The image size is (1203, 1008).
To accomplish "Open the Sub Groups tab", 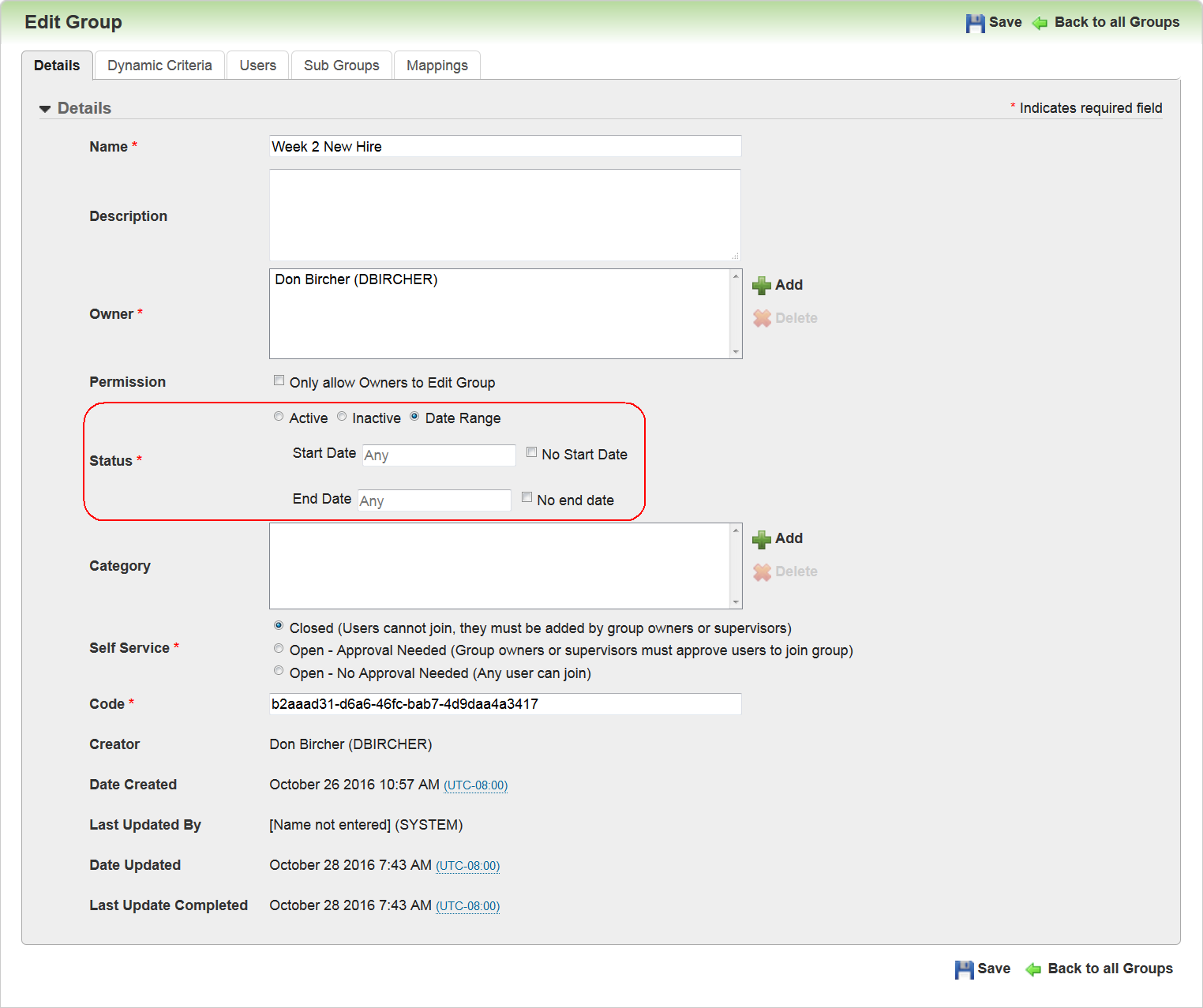I will tap(341, 66).
